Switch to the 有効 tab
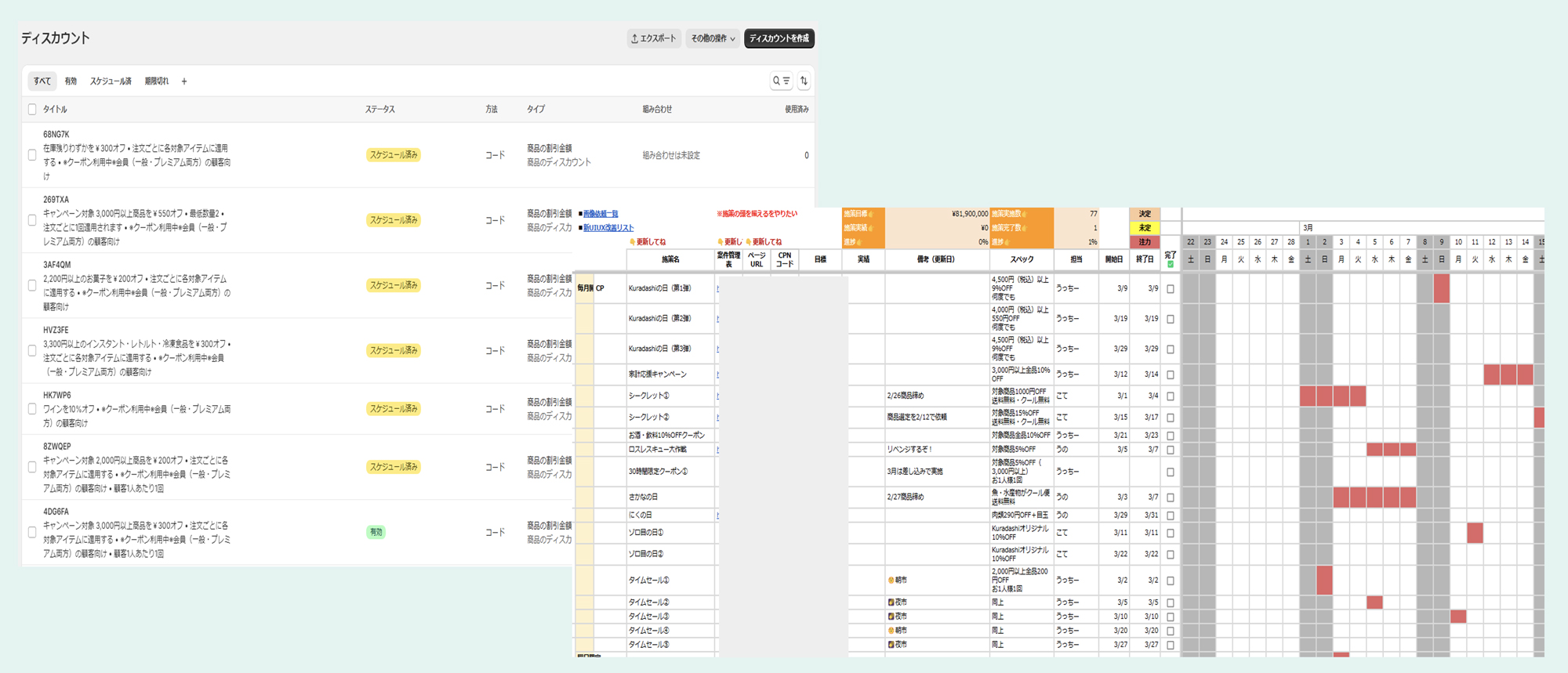The width and height of the screenshot is (1568, 673). click(71, 81)
